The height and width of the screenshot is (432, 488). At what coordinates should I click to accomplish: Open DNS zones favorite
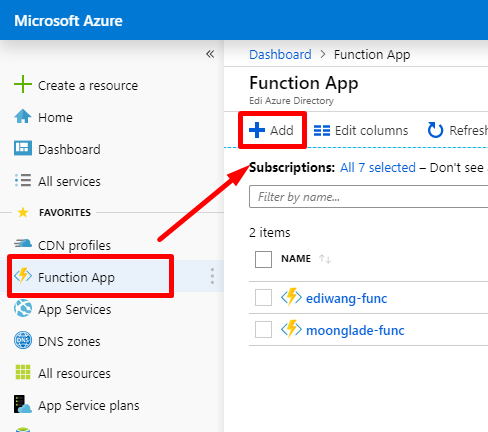pyautogui.click(x=69, y=342)
